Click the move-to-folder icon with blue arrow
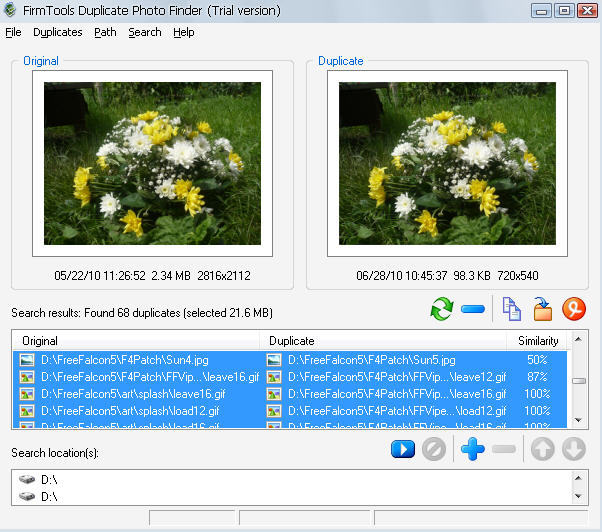Image resolution: width=602 pixels, height=532 pixels. pos(542,309)
